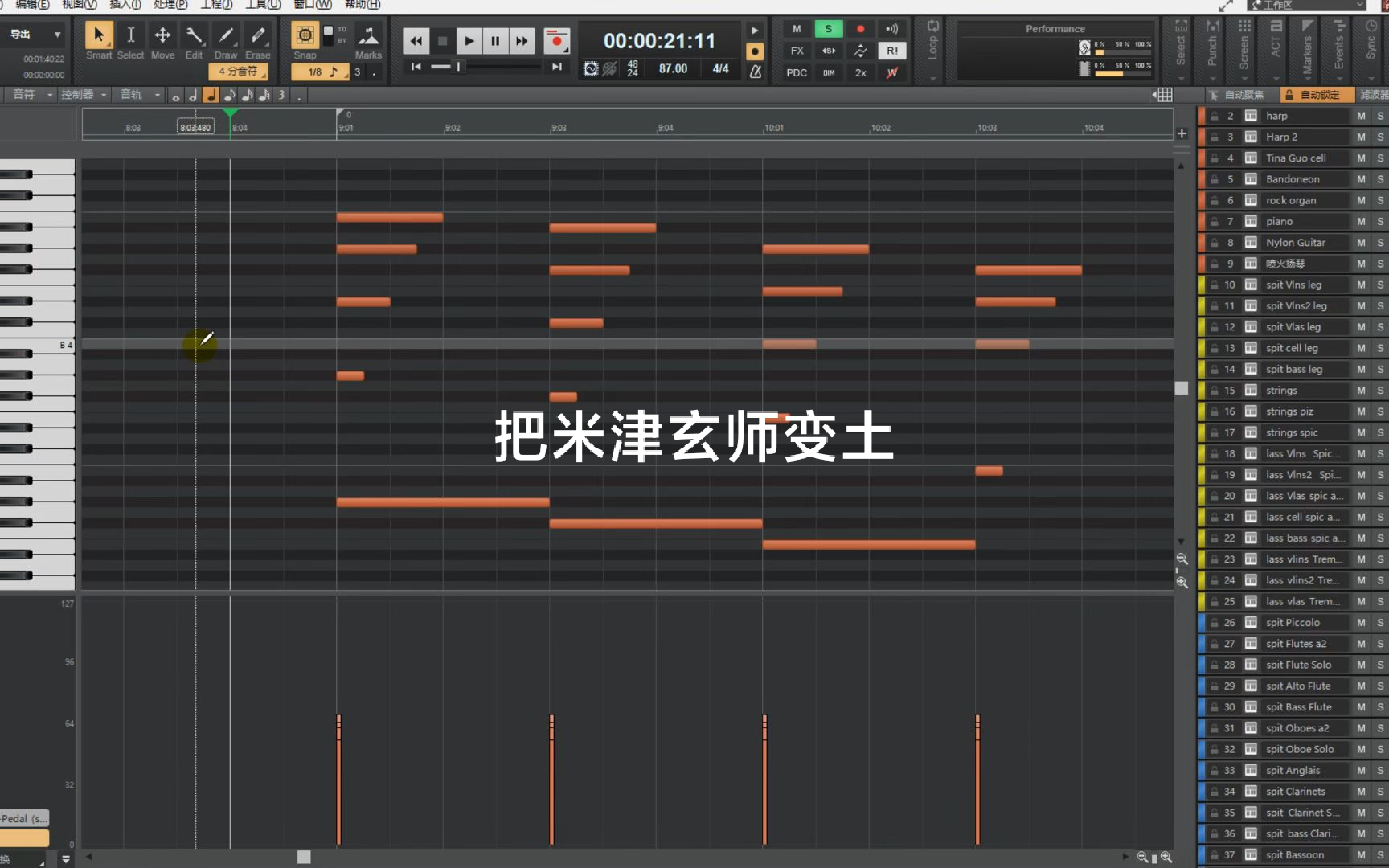
Task: Fast forward the transport
Action: [522, 41]
